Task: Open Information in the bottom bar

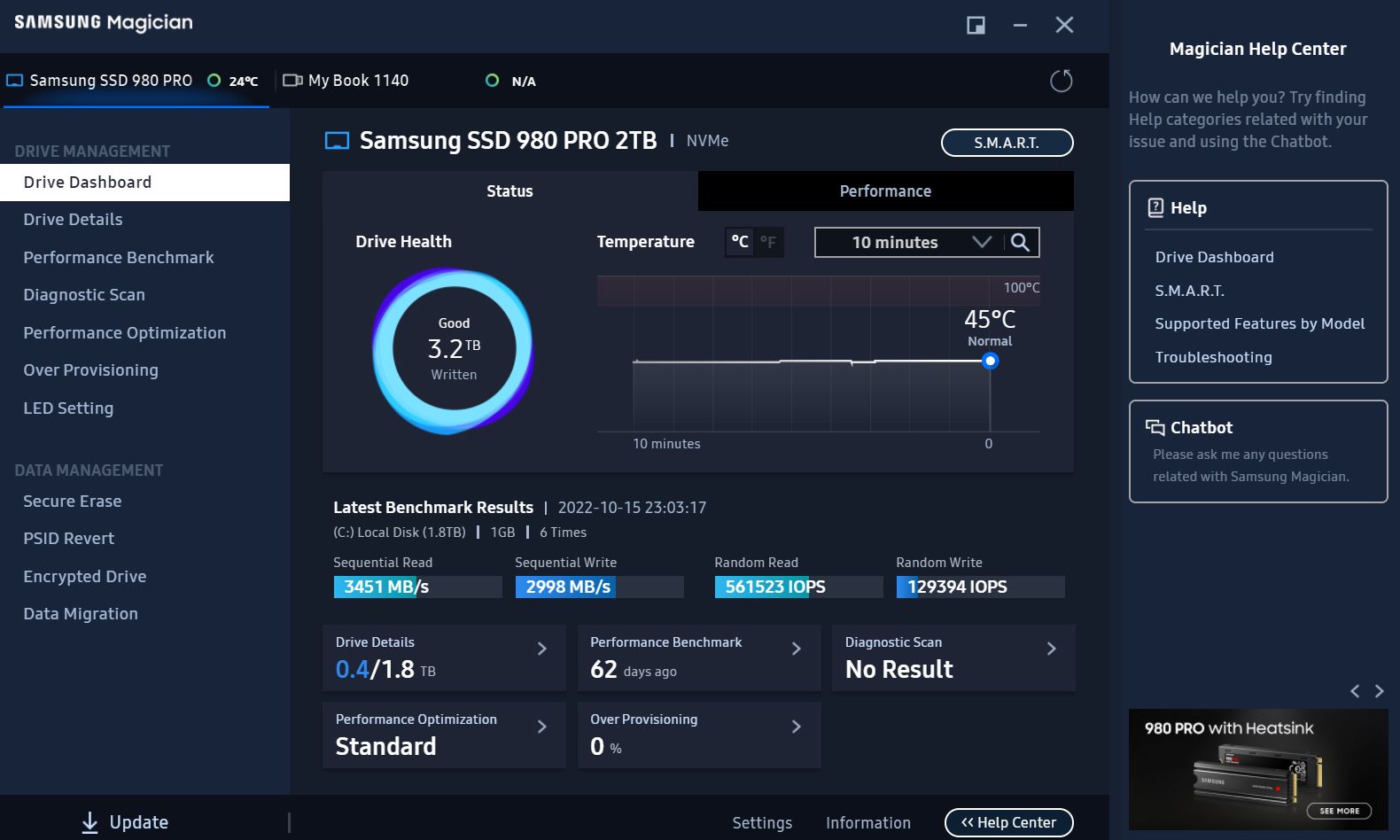Action: tap(868, 823)
